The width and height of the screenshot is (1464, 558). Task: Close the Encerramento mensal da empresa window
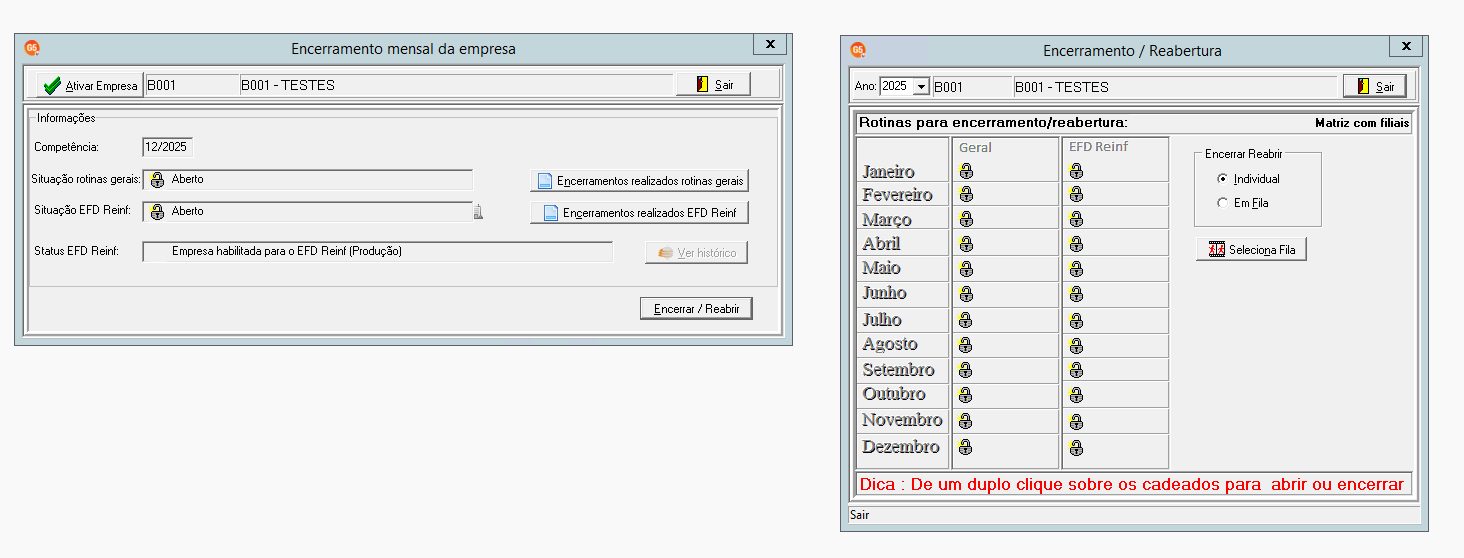[x=770, y=45]
